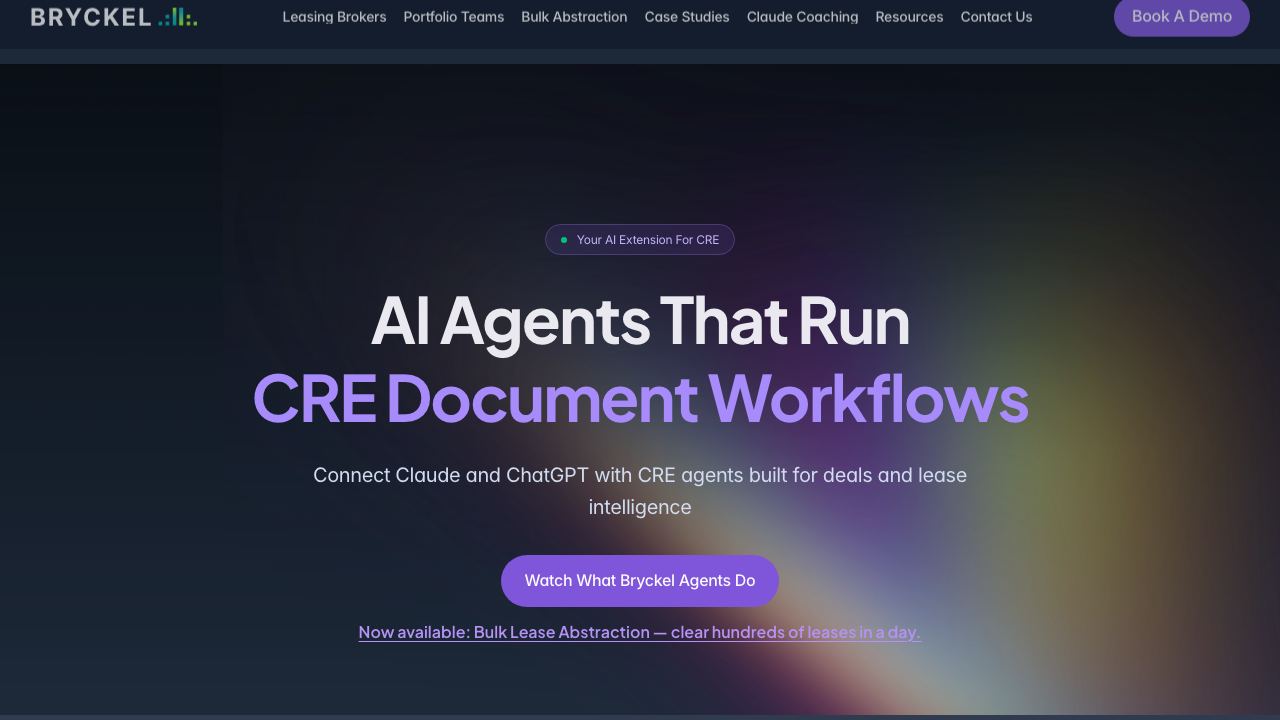Click the 'CRE Document Workflows' heading text
Image resolution: width=1280 pixels, height=720 pixels.
click(x=640, y=398)
